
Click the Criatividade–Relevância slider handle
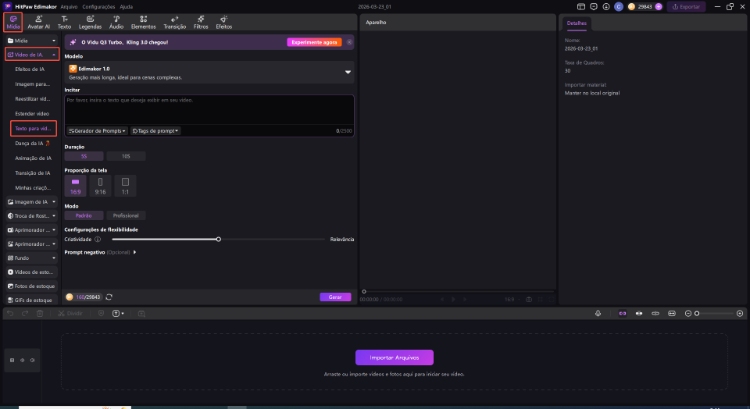(218, 239)
